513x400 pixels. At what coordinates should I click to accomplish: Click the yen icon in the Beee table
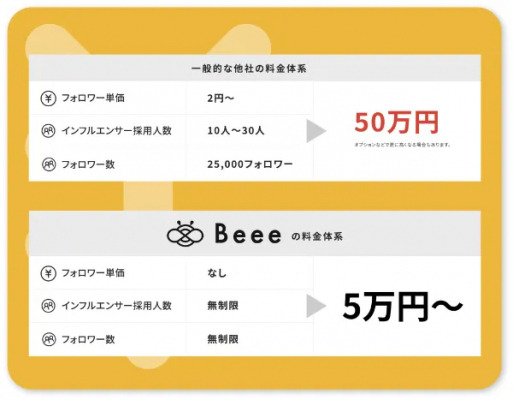pos(48,273)
